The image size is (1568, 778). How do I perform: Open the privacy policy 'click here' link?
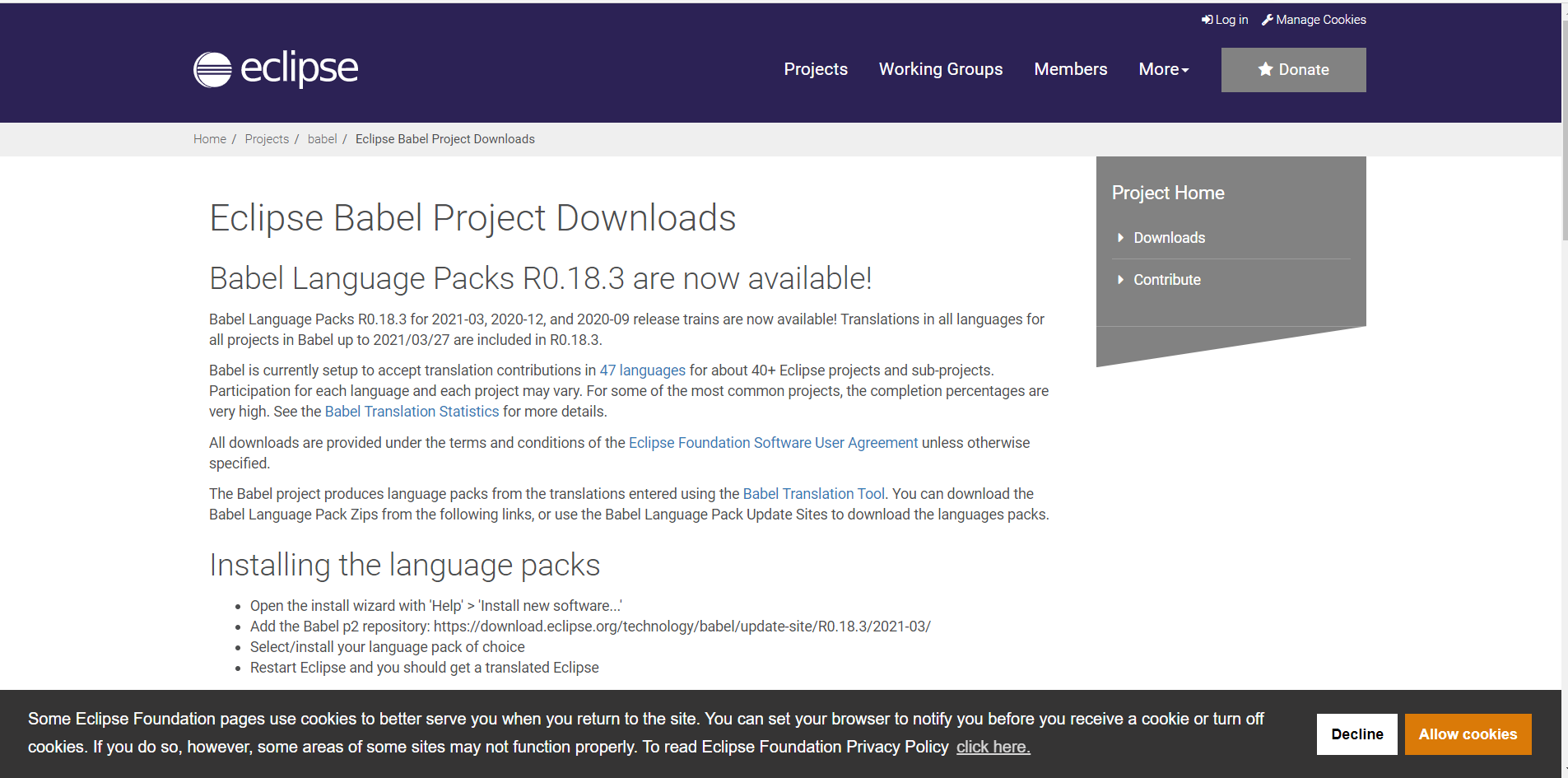993,747
